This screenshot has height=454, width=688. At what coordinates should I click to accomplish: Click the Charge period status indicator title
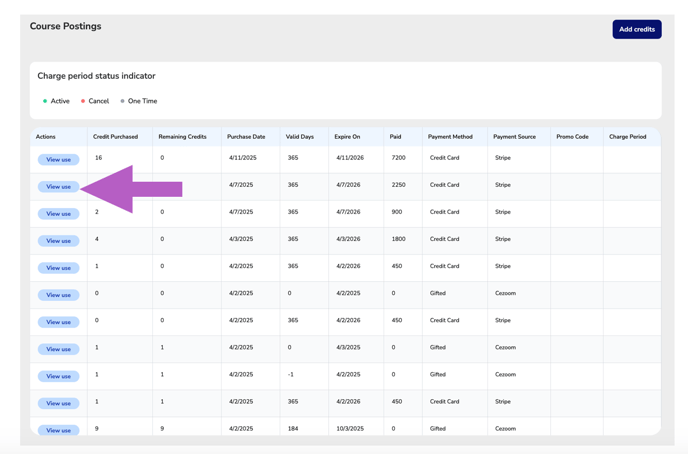(x=97, y=76)
